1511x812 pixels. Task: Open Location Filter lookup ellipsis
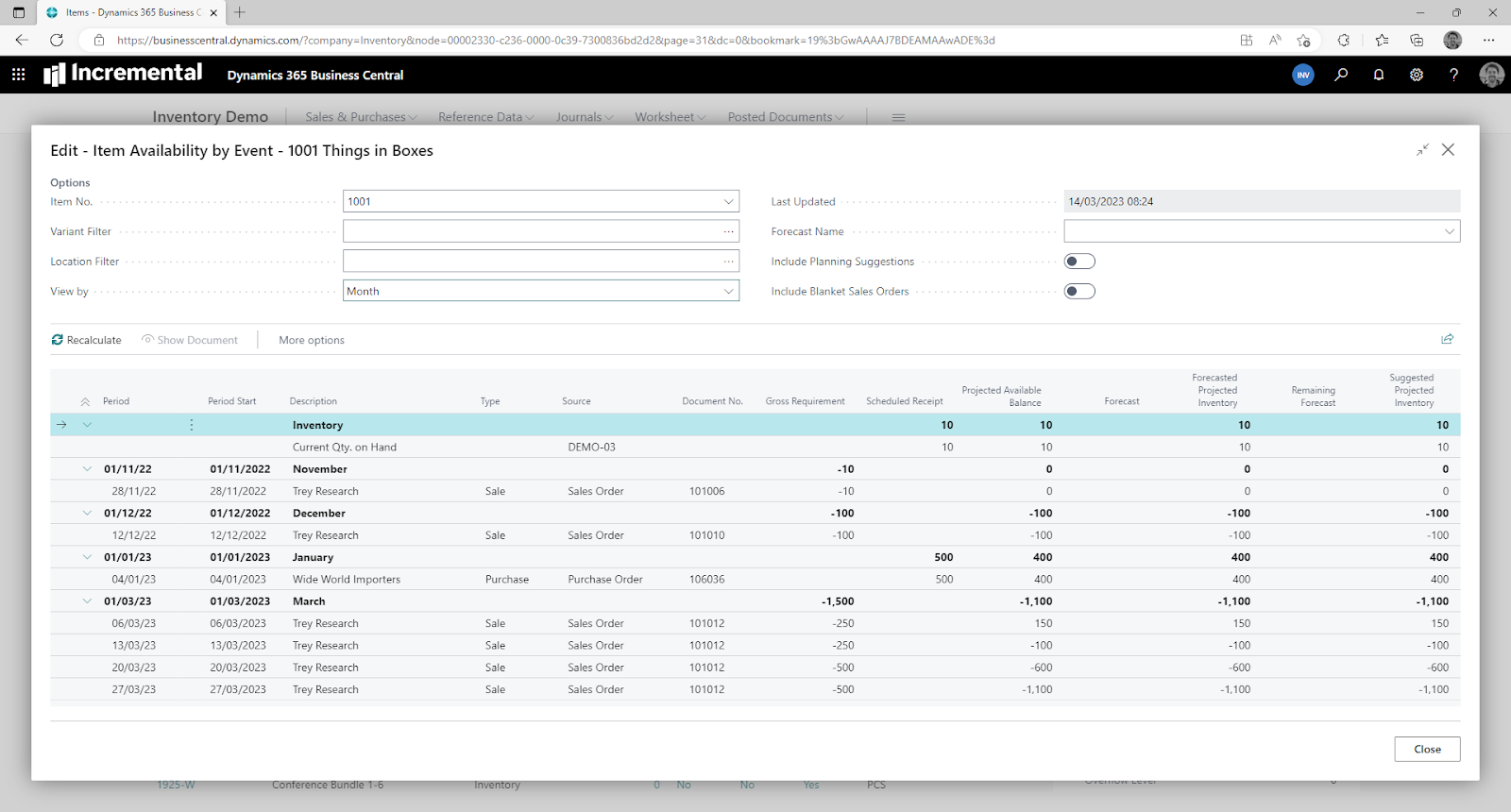728,262
